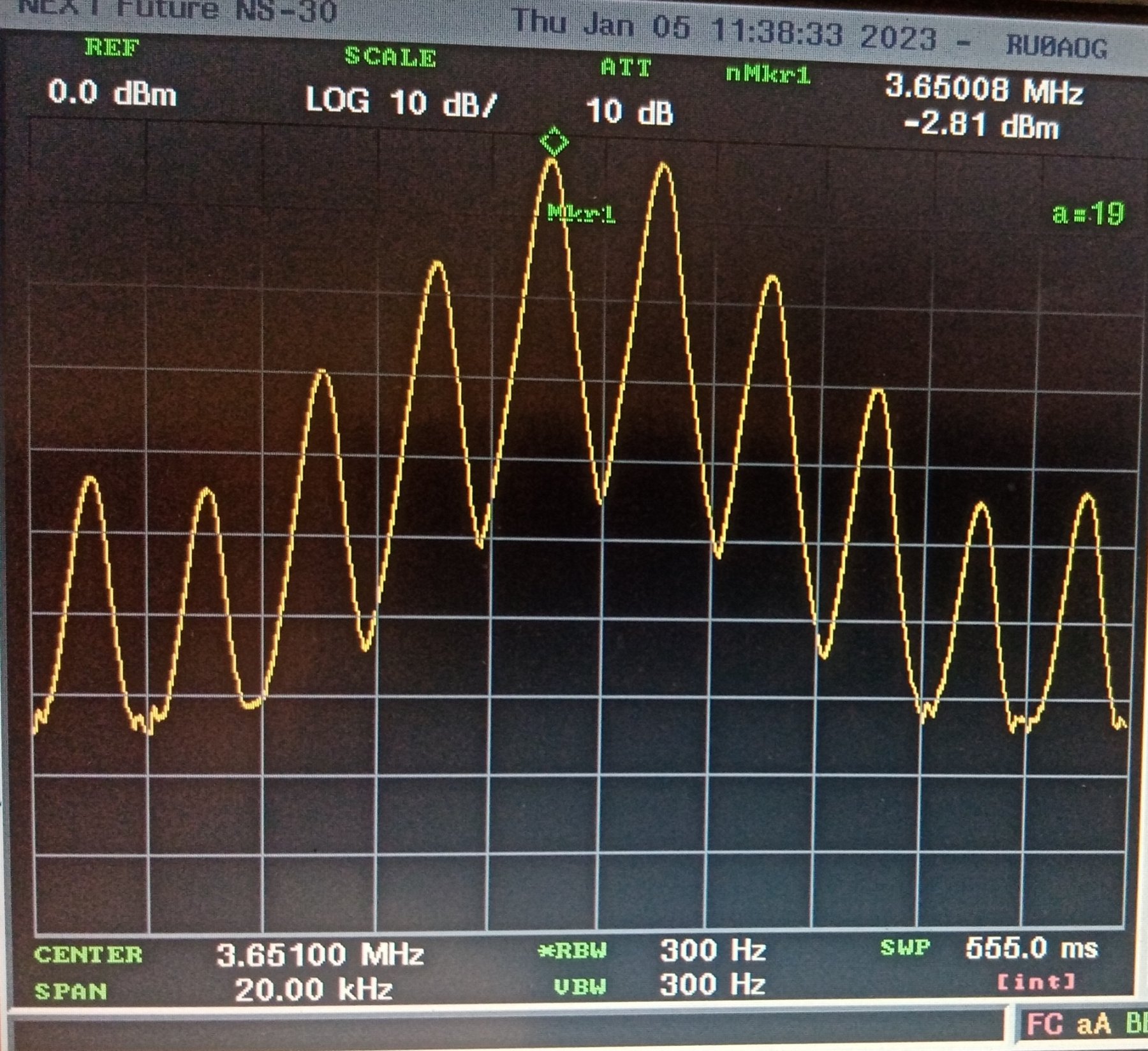Select the REF label
The height and width of the screenshot is (1051, 1148).
[112, 48]
